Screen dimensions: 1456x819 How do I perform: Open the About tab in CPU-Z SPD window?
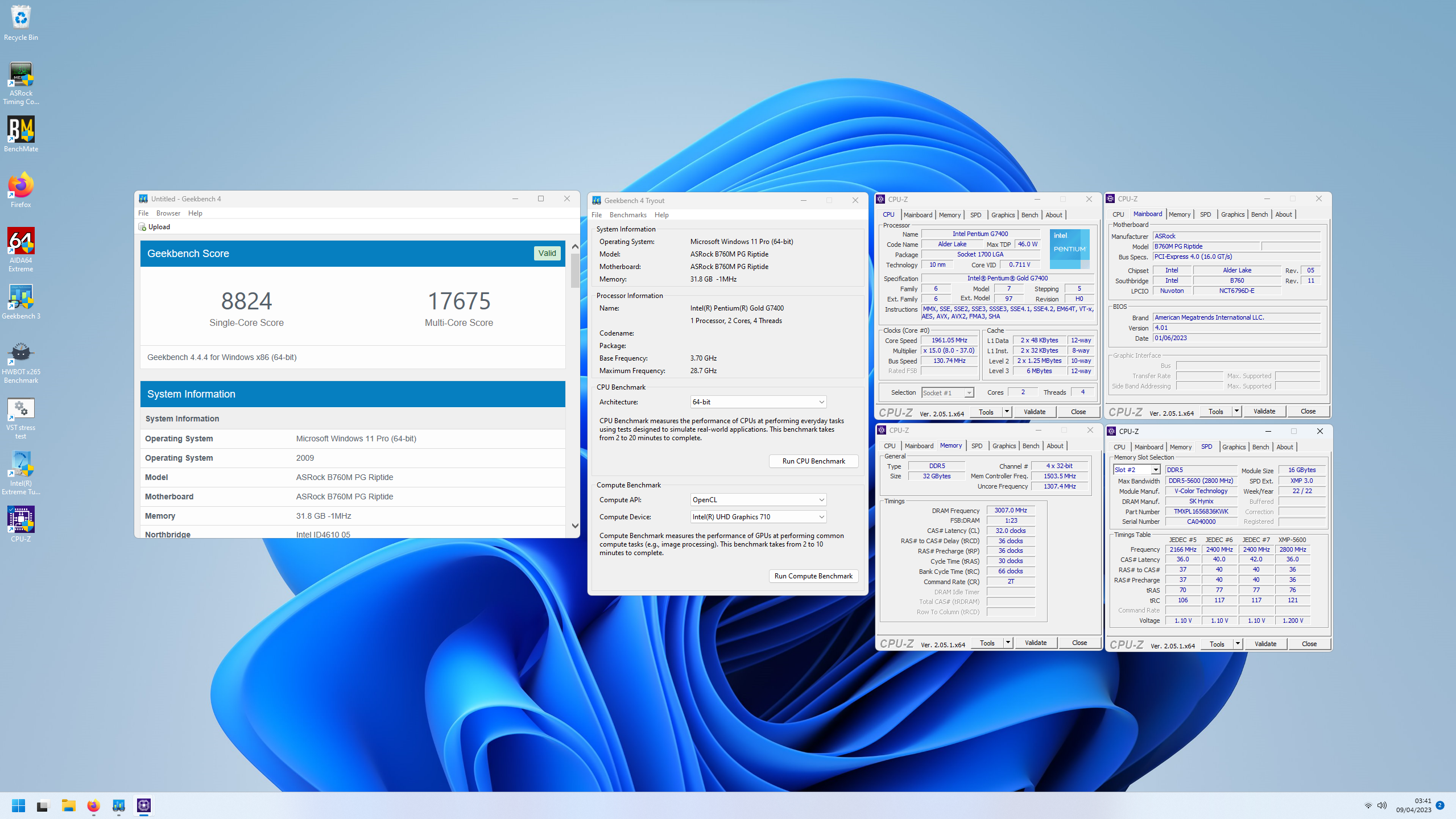point(1284,447)
